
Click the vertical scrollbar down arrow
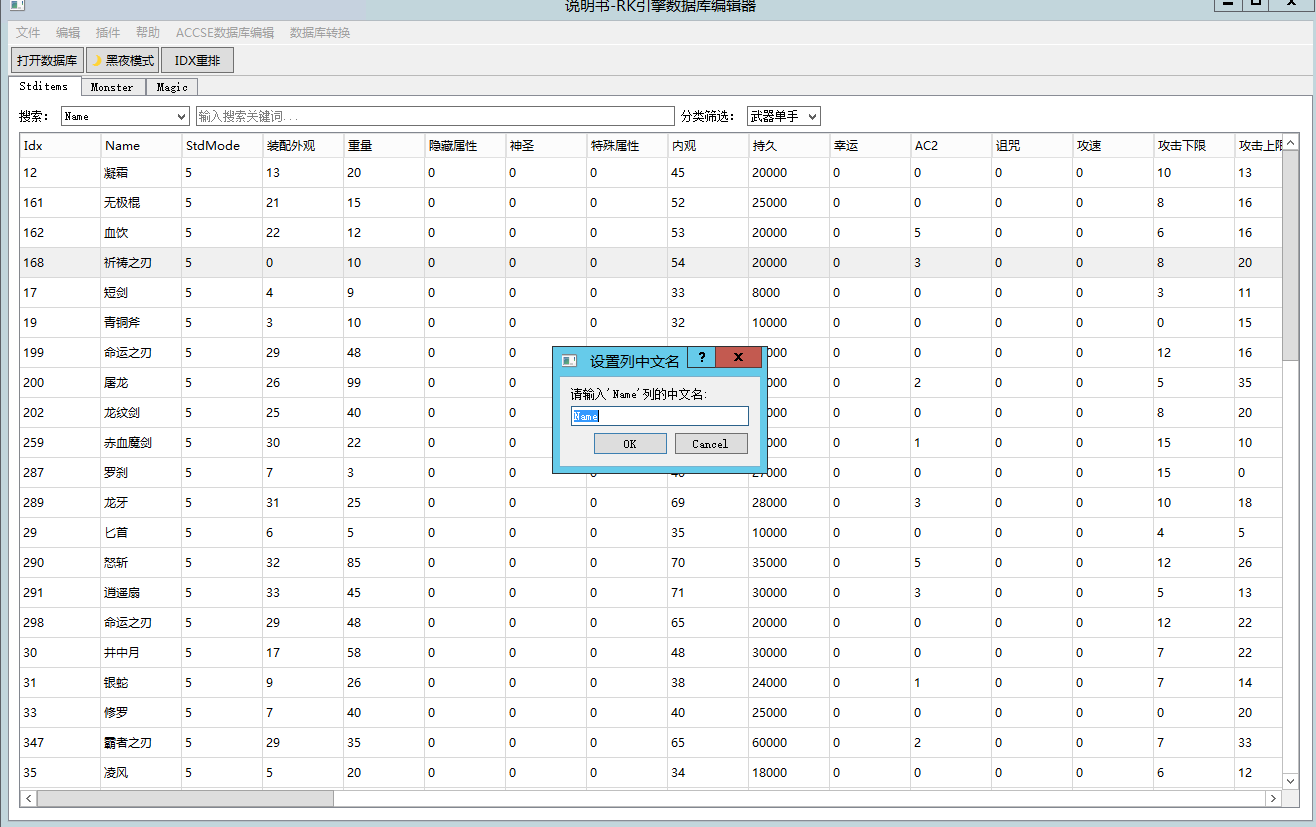(1291, 781)
